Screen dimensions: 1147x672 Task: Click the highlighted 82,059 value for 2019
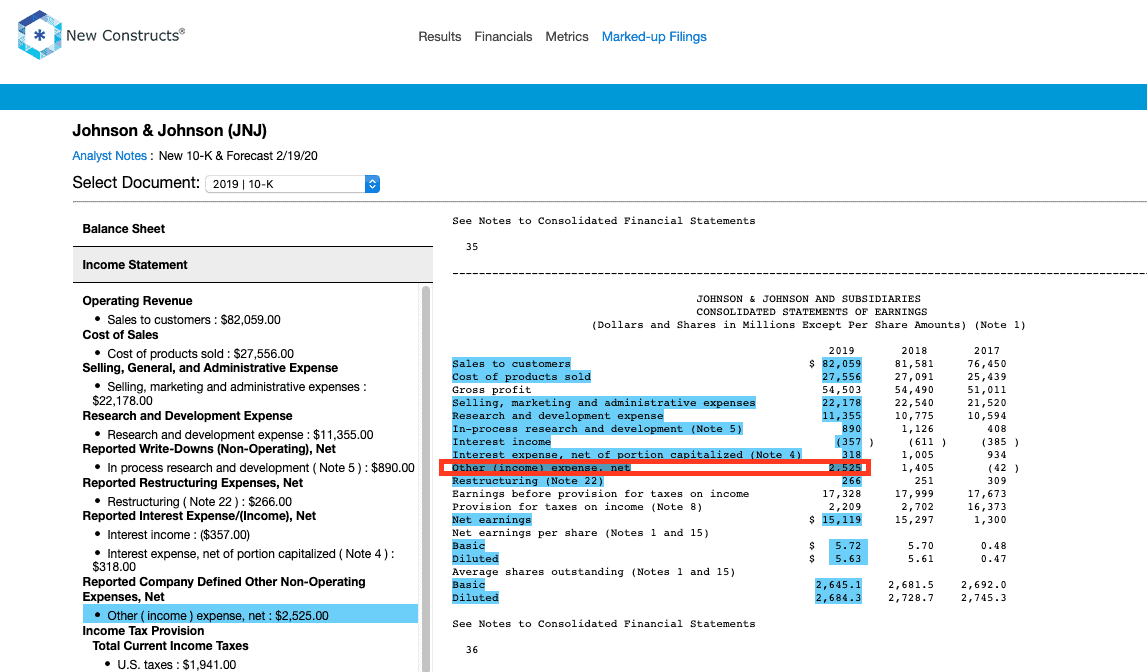841,364
